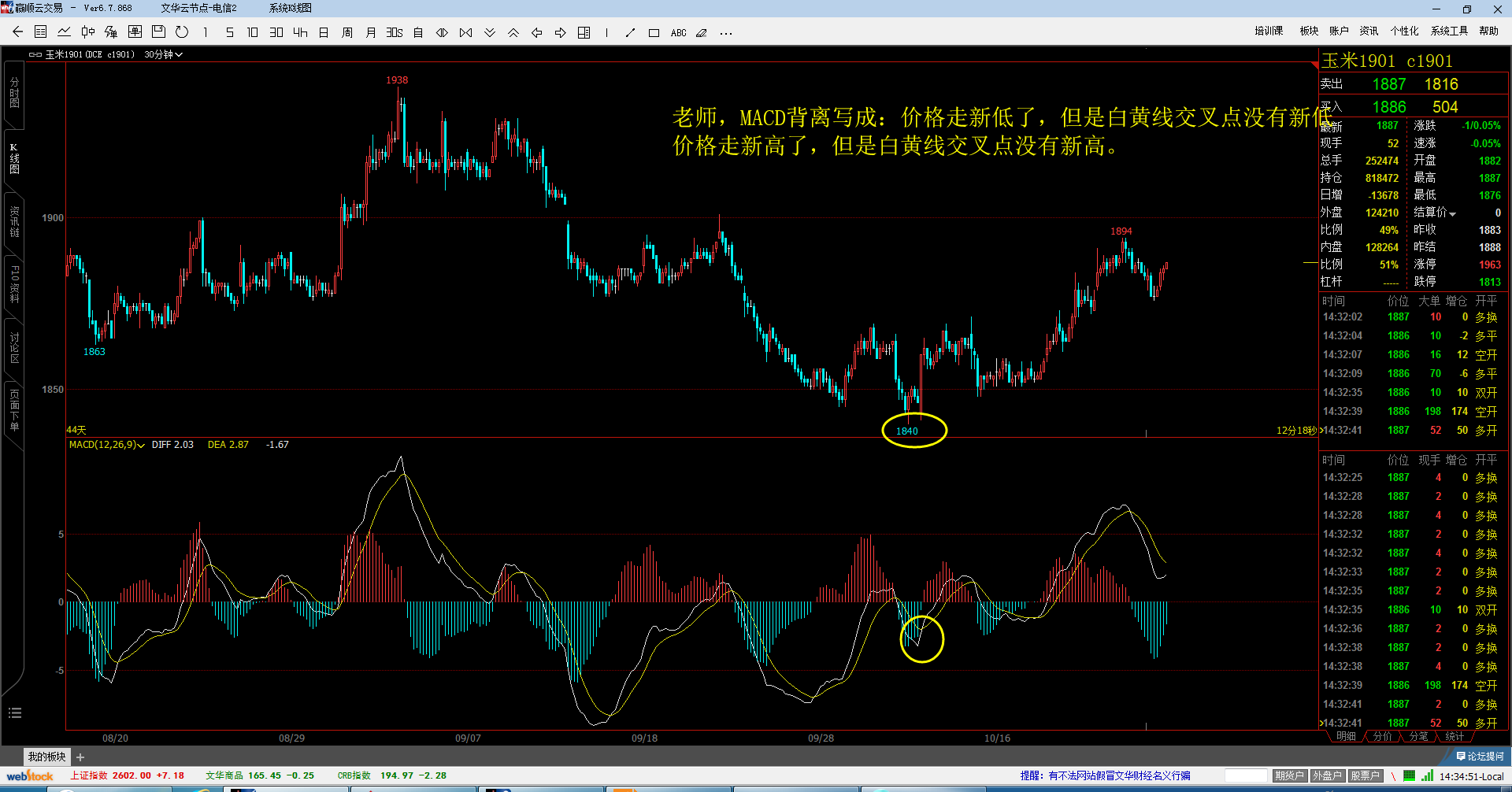This screenshot has height=792, width=1512.
Task: Switch to the 资讯链 side tab
Action: coord(14,221)
